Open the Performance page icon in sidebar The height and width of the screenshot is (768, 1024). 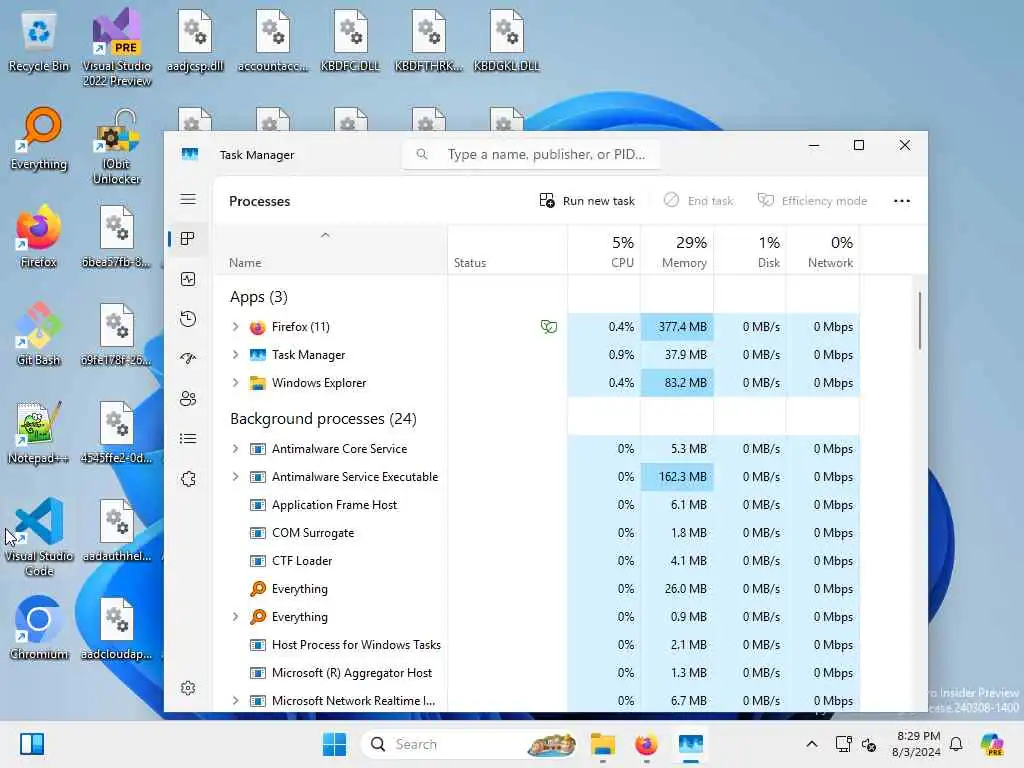[x=188, y=280]
